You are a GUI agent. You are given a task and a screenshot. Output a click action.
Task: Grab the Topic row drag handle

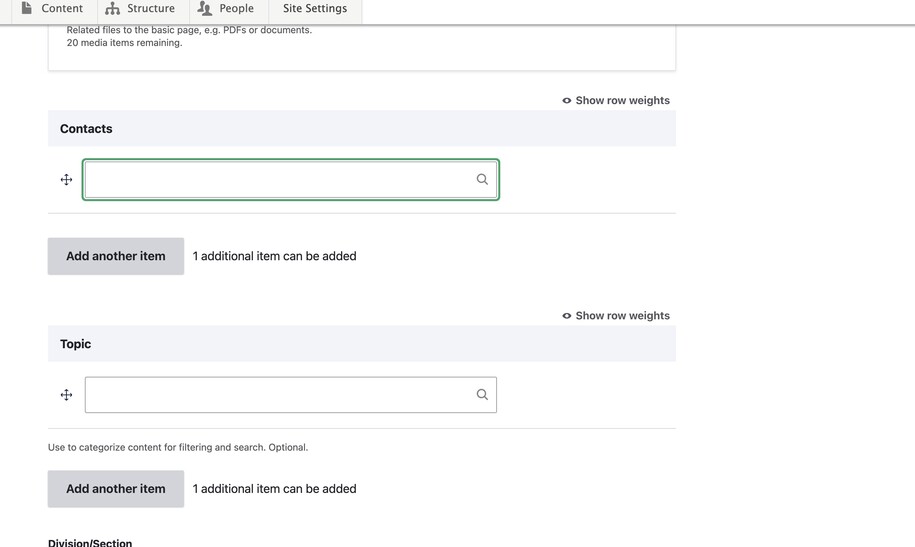(66, 395)
